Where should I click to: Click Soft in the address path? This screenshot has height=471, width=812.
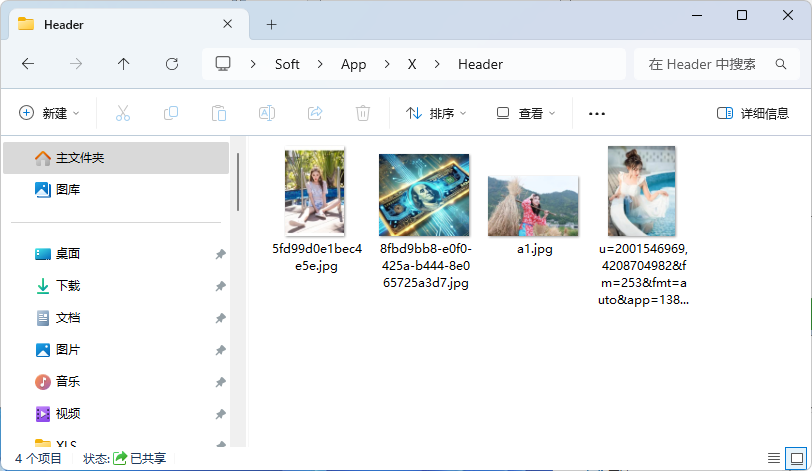[x=287, y=64]
